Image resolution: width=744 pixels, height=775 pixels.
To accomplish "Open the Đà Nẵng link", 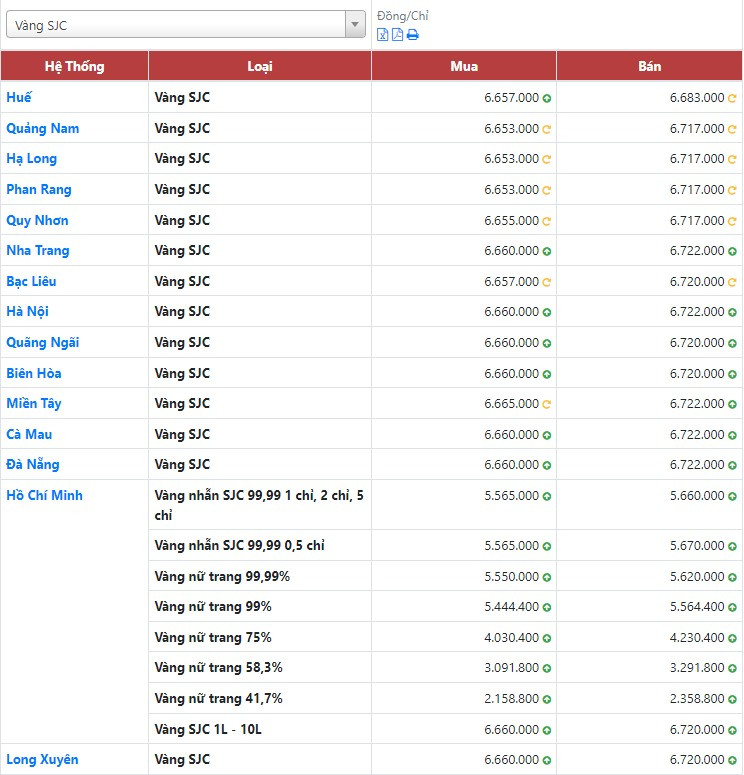I will 33,465.
